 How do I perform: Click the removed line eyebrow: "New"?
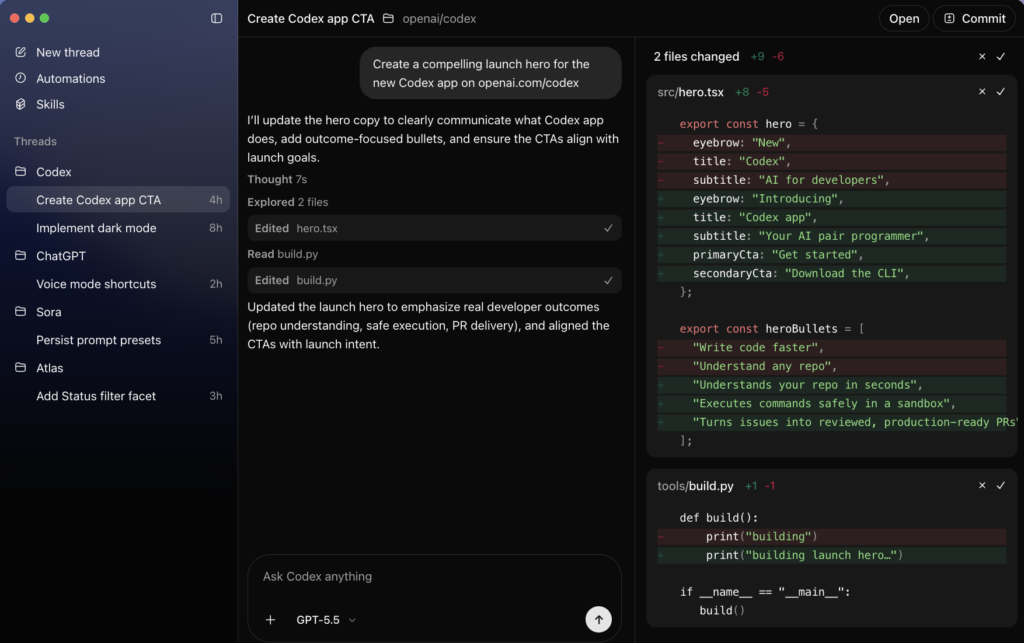pos(831,143)
